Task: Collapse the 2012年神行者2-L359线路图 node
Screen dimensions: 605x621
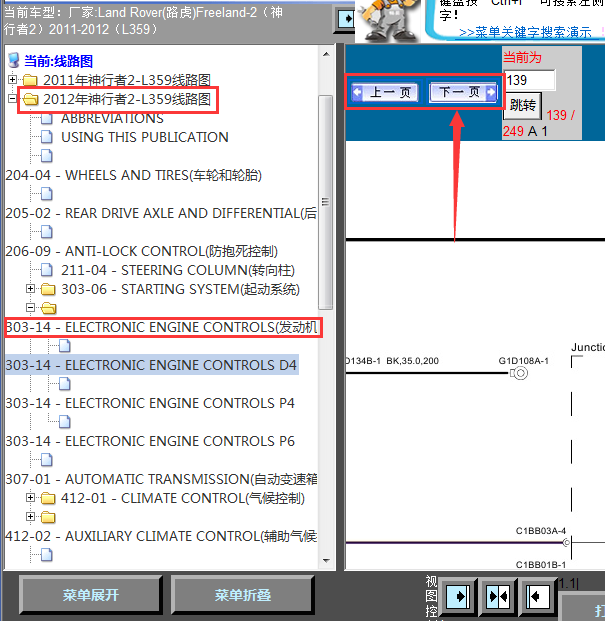Action: coord(12,99)
